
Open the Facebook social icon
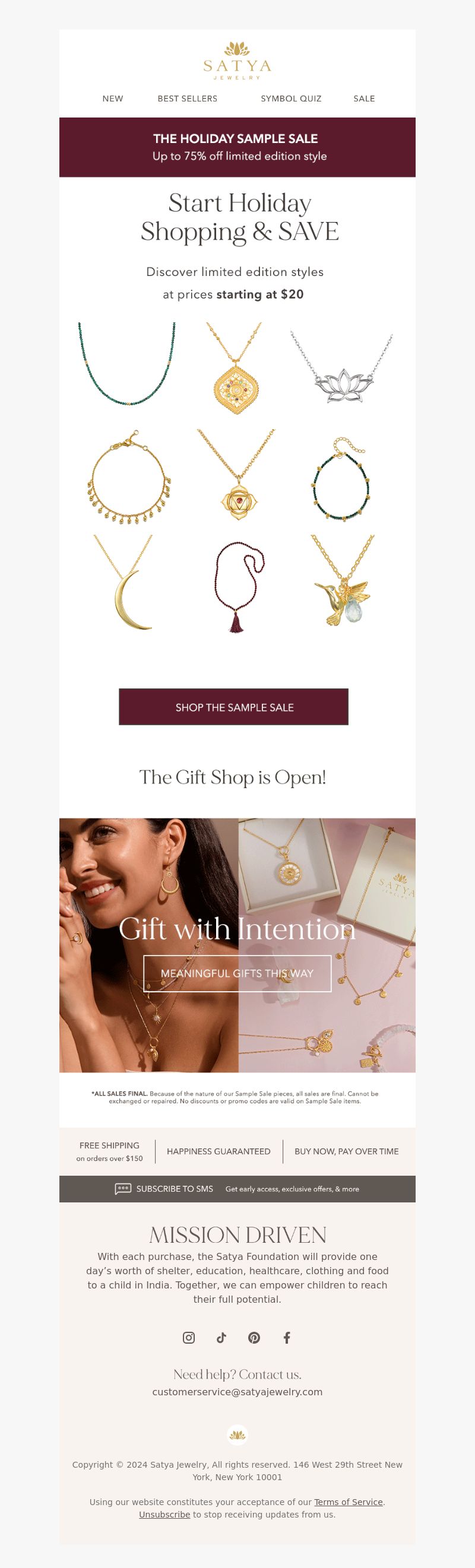287,1337
